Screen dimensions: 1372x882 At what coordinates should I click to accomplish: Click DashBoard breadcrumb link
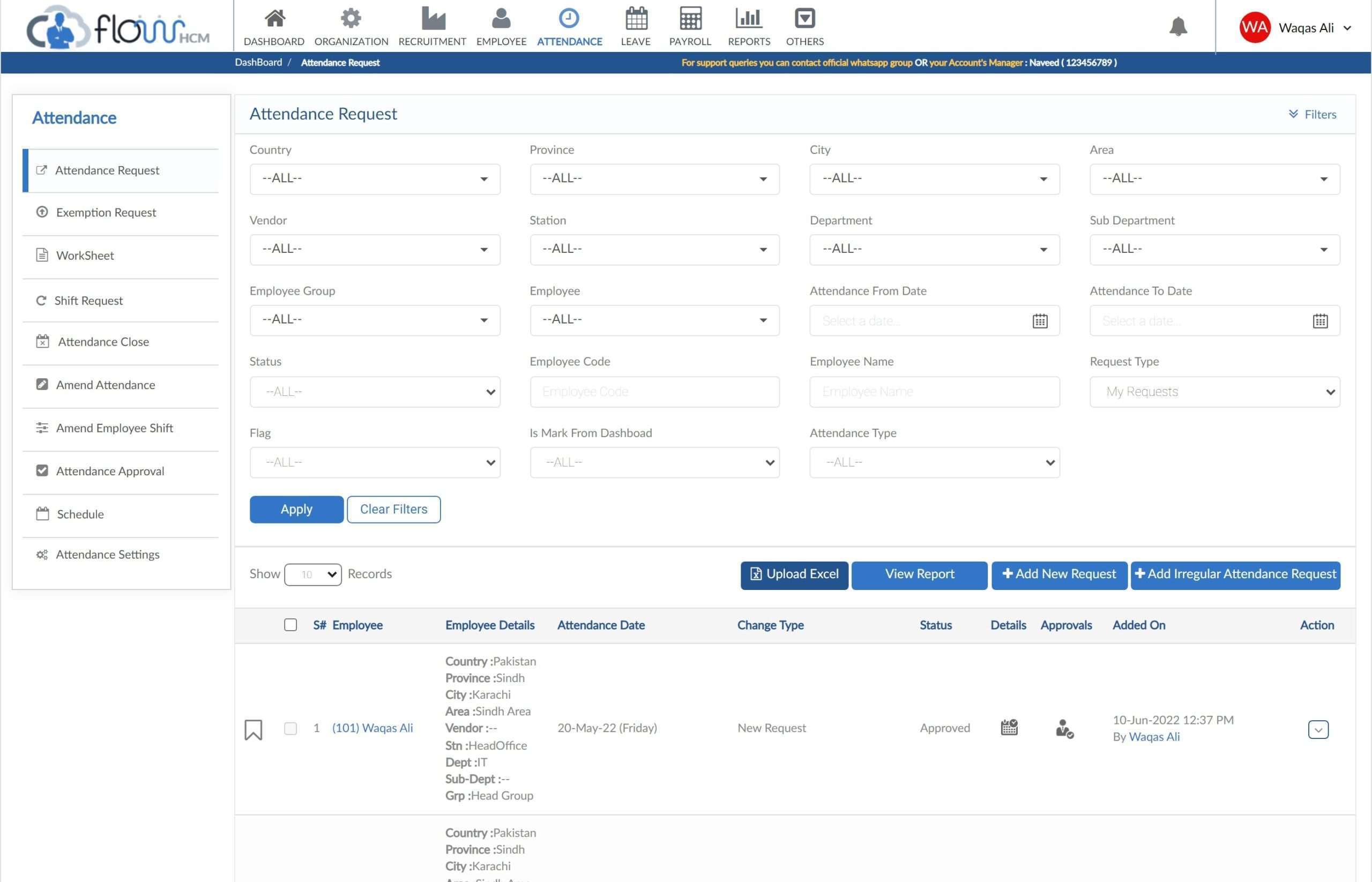pos(258,63)
